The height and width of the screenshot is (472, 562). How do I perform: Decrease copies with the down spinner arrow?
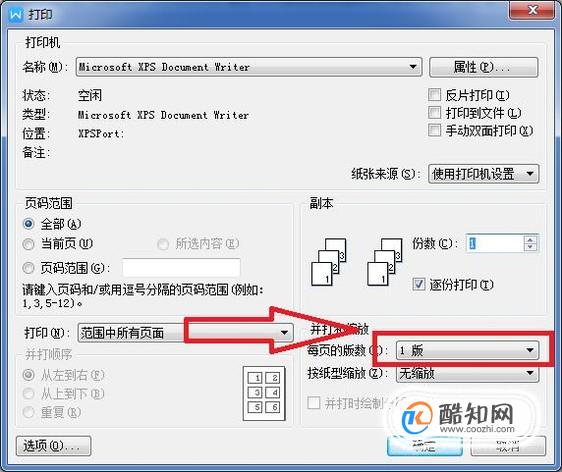point(530,247)
